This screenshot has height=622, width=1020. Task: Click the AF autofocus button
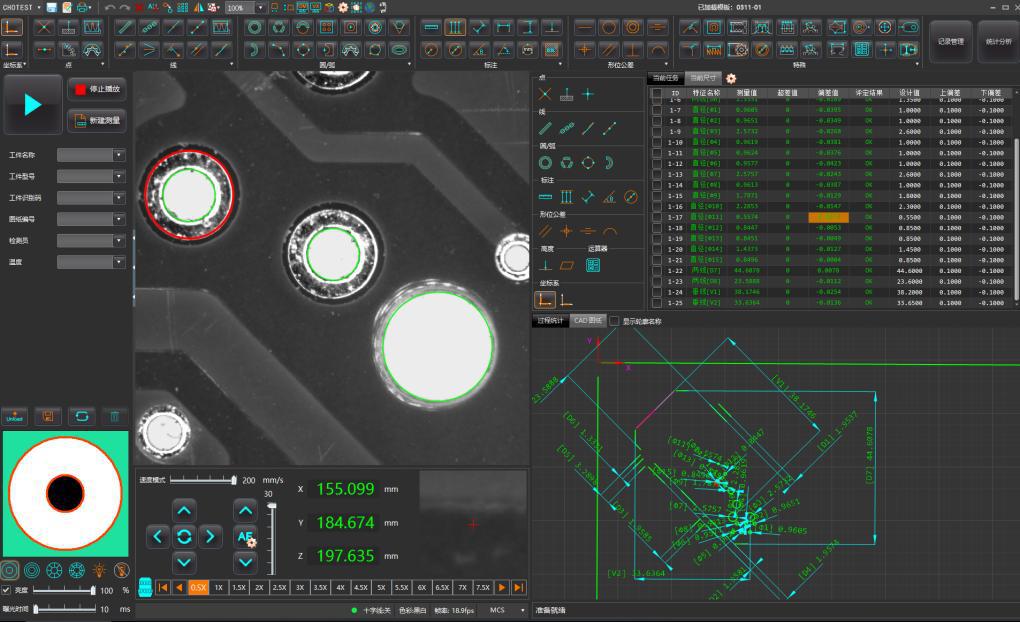(x=245, y=537)
